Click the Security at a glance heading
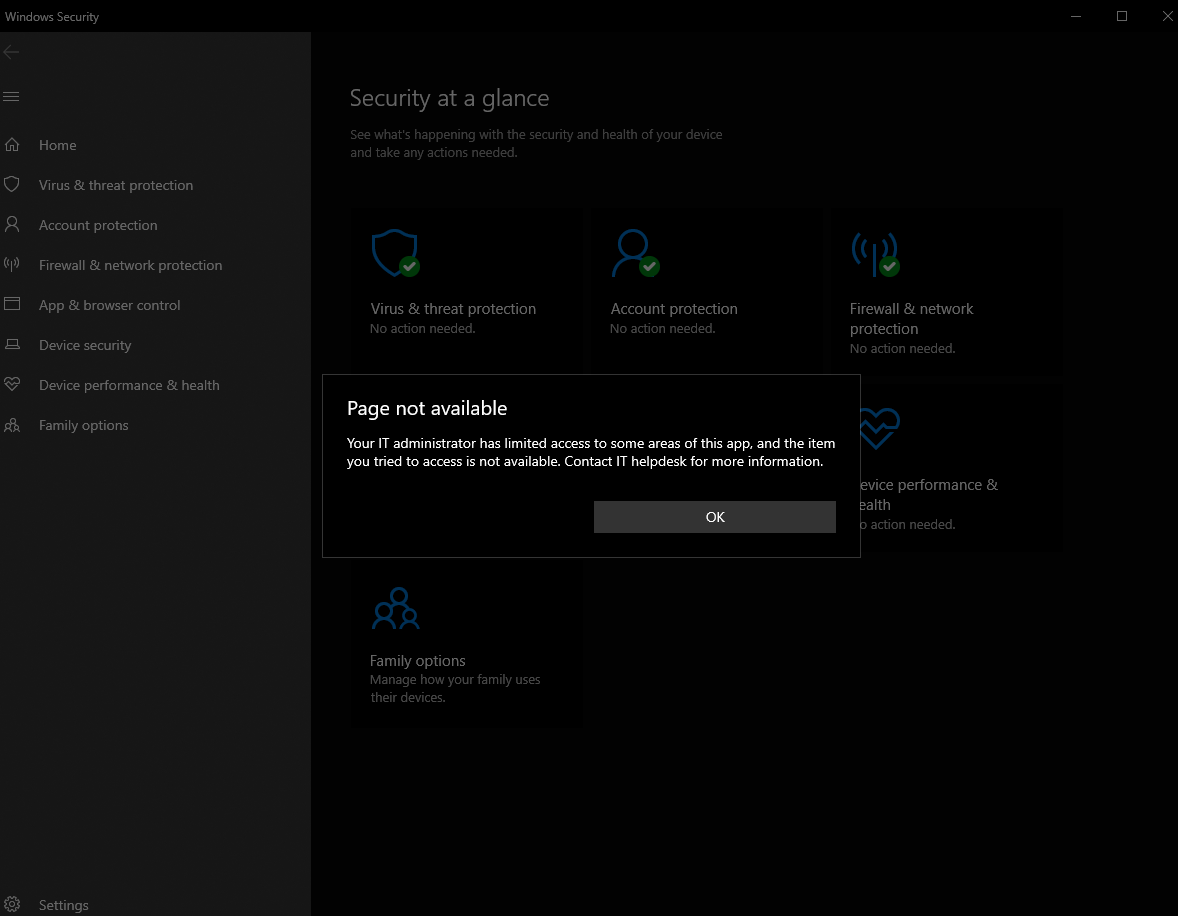 click(449, 98)
